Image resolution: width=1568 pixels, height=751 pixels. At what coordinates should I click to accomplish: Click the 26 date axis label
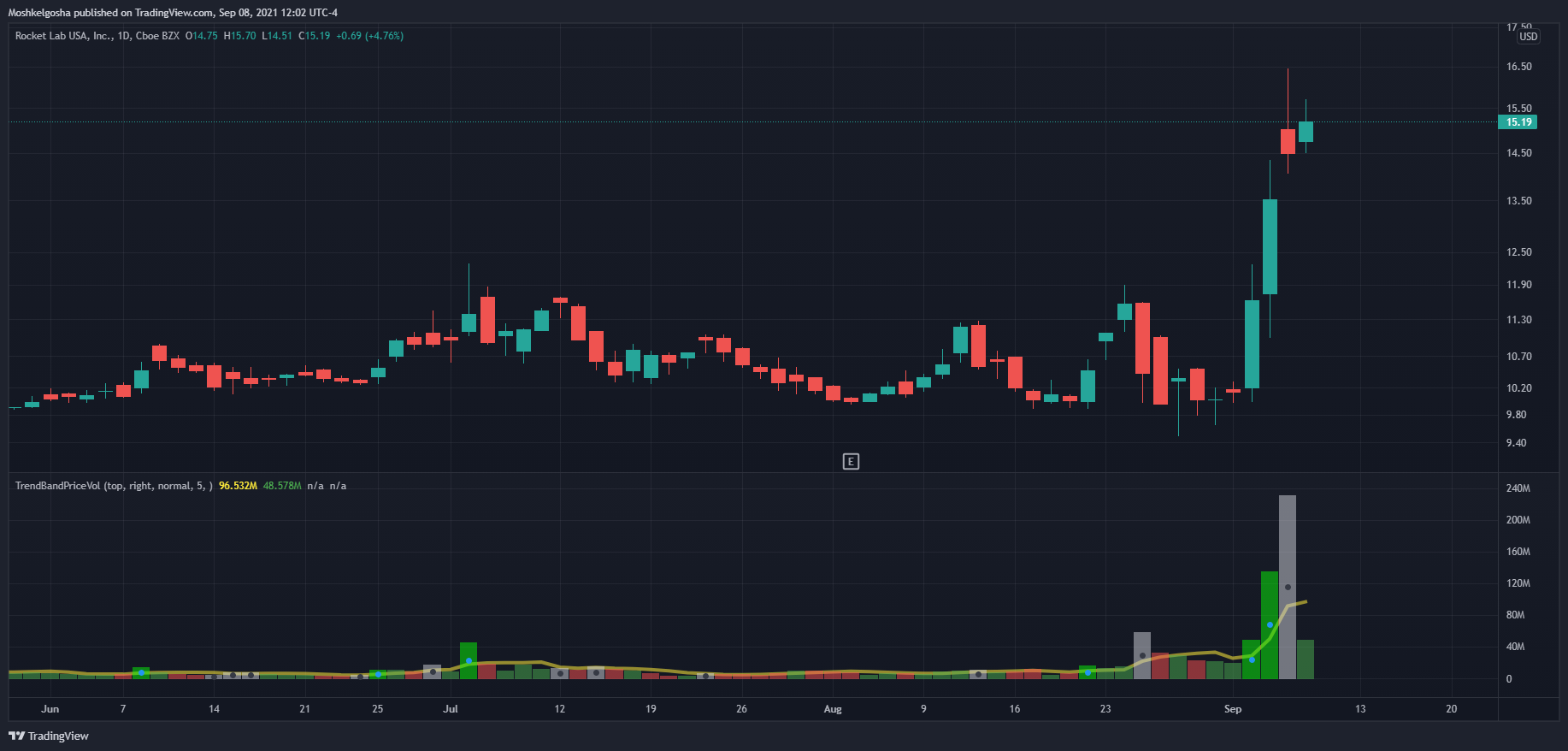pyautogui.click(x=741, y=709)
